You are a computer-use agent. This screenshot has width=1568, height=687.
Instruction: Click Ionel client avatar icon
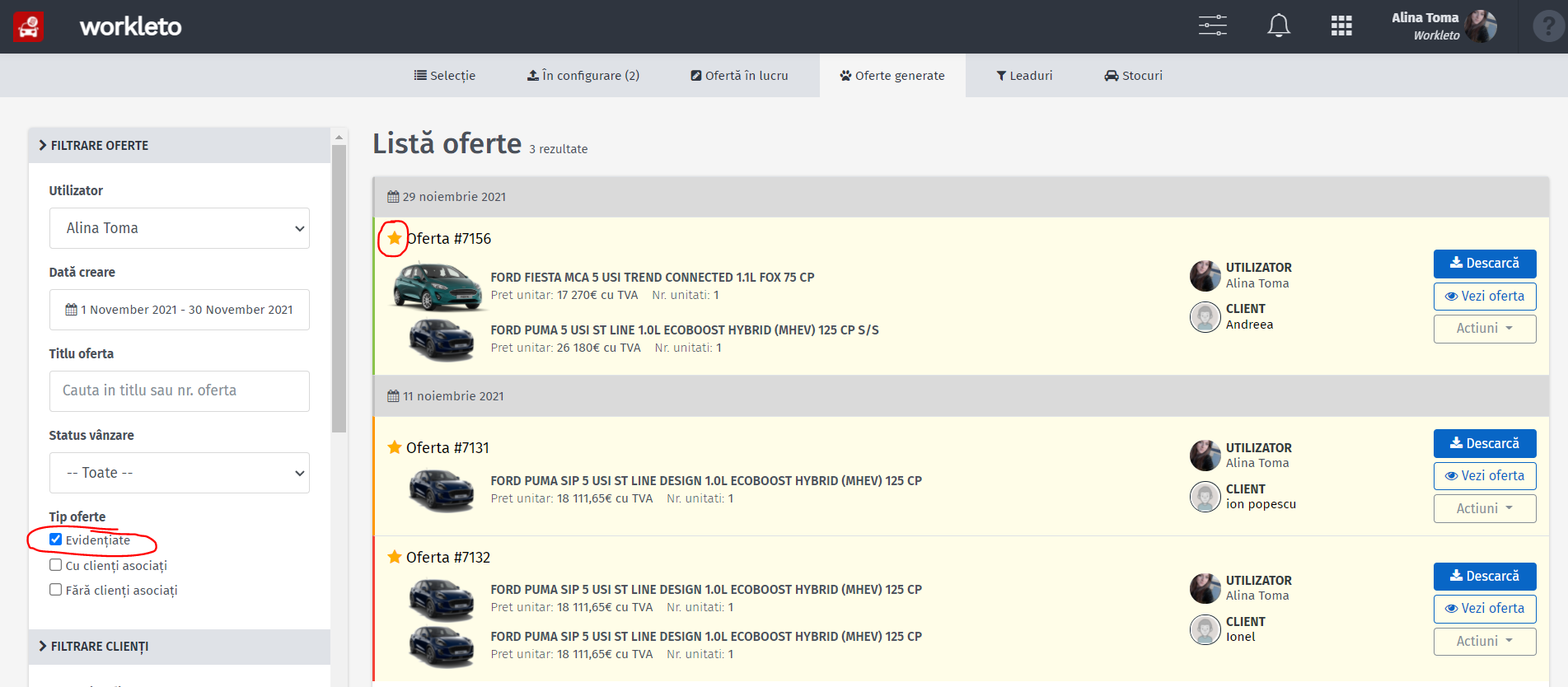[x=1205, y=629]
